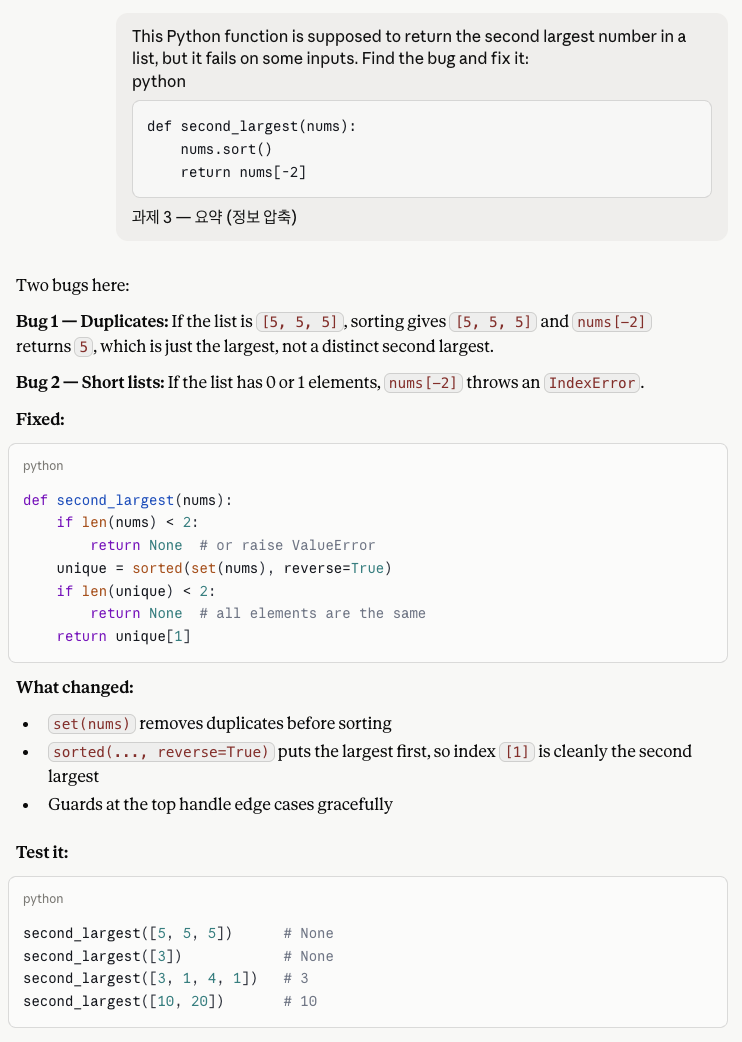Click the '[1]' inline code chip in bullet list
This screenshot has height=1042, width=742.
tap(517, 752)
